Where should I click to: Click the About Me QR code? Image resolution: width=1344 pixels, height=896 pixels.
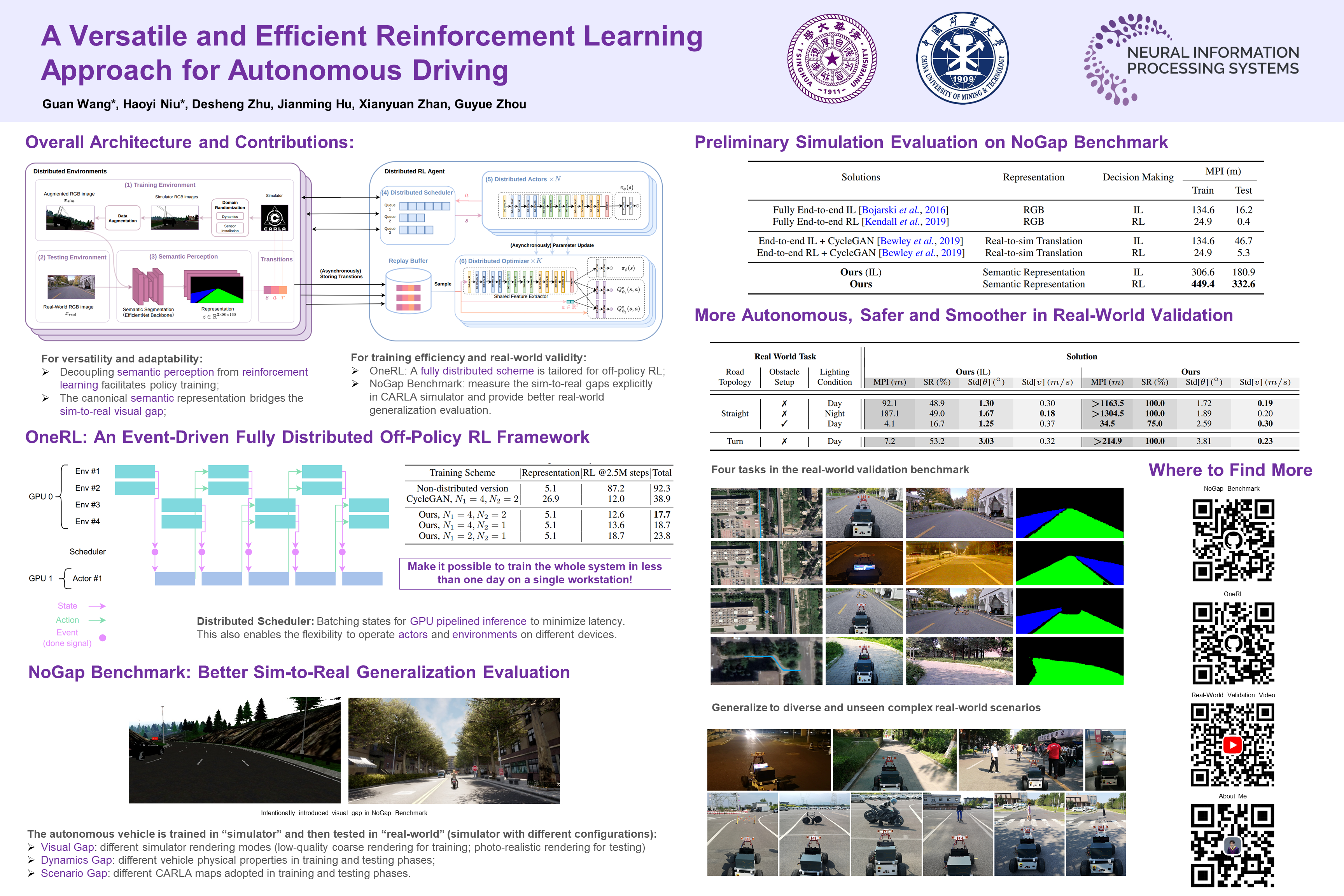[x=1232, y=846]
